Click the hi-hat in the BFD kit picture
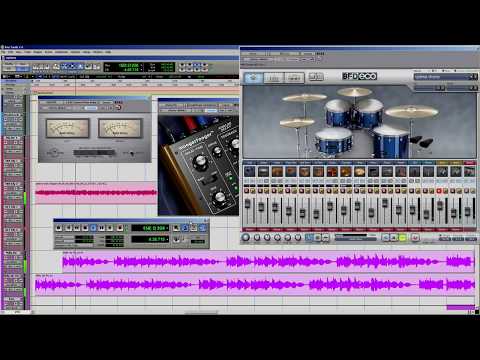Viewport: 480px width, 360px height. (x=297, y=122)
